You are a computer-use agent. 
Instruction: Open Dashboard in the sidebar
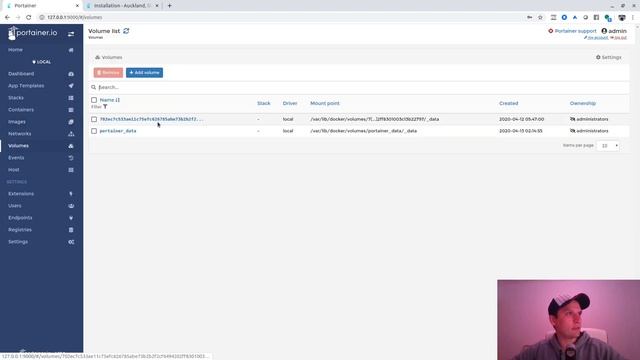(21, 74)
